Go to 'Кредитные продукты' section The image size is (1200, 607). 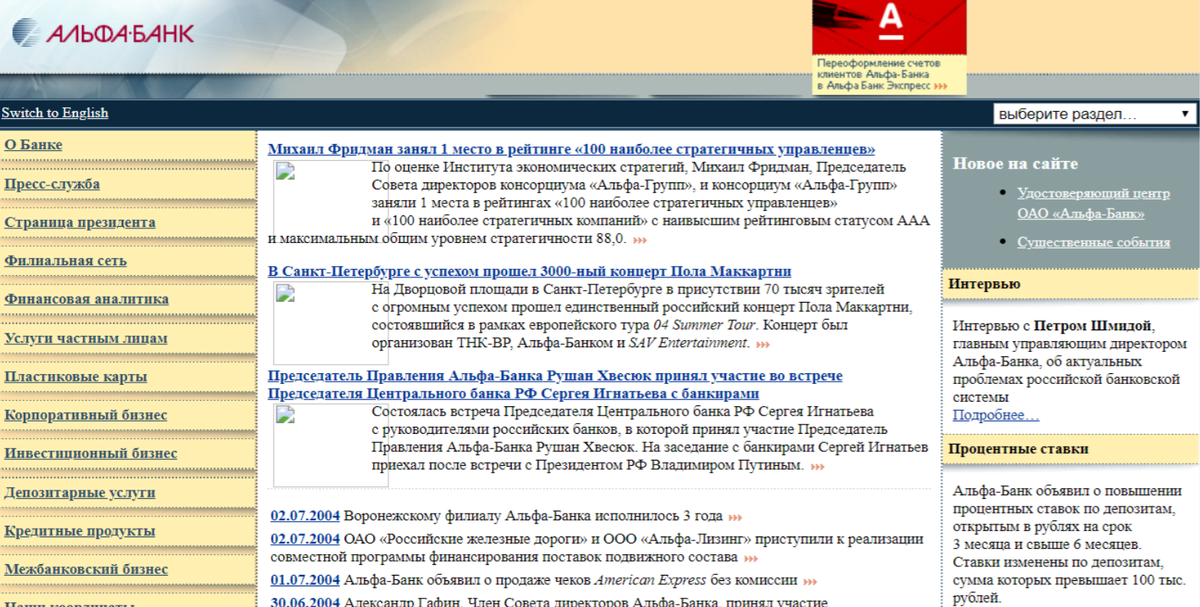tap(80, 531)
